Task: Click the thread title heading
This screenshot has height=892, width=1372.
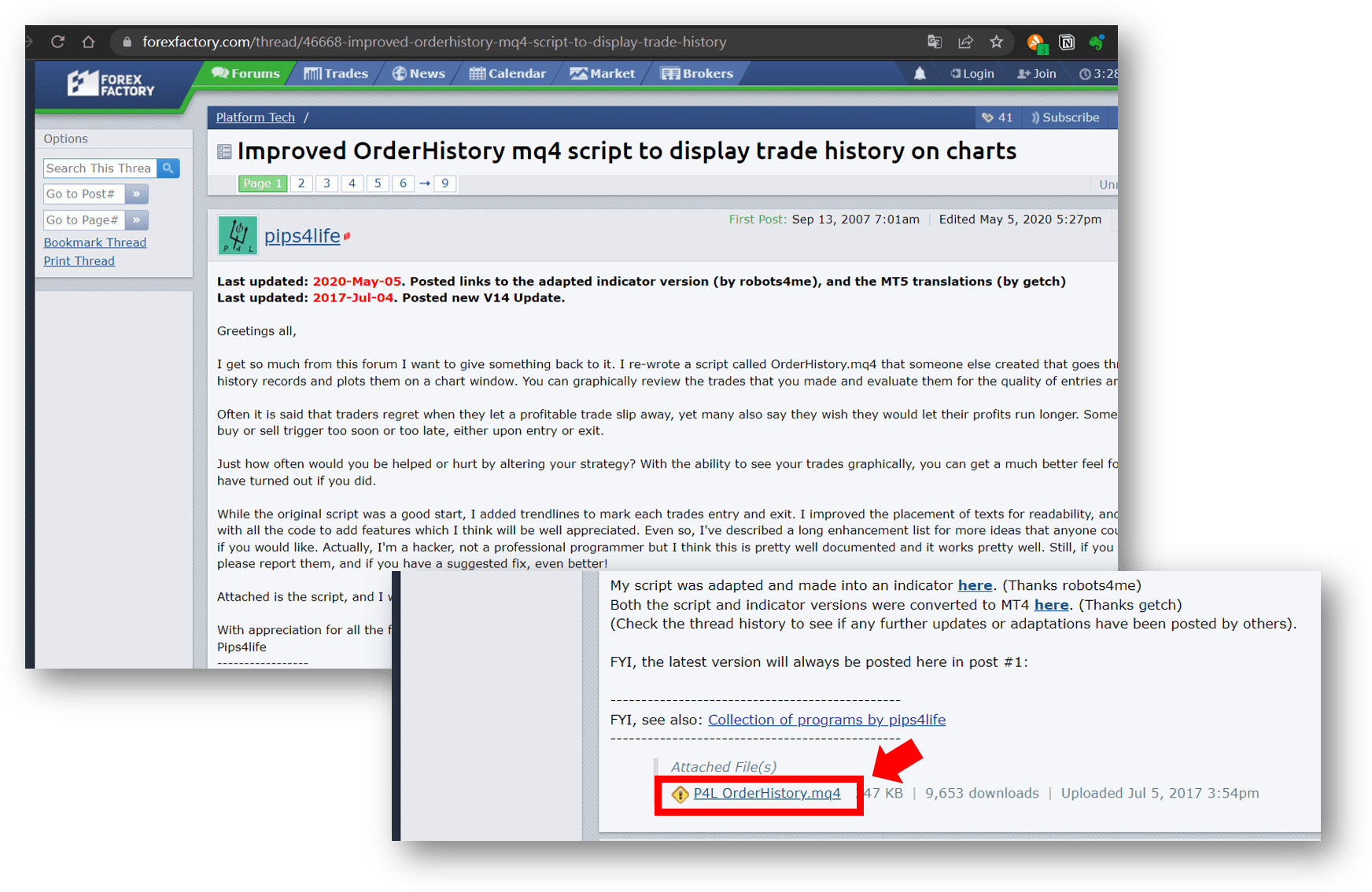Action: coord(627,151)
